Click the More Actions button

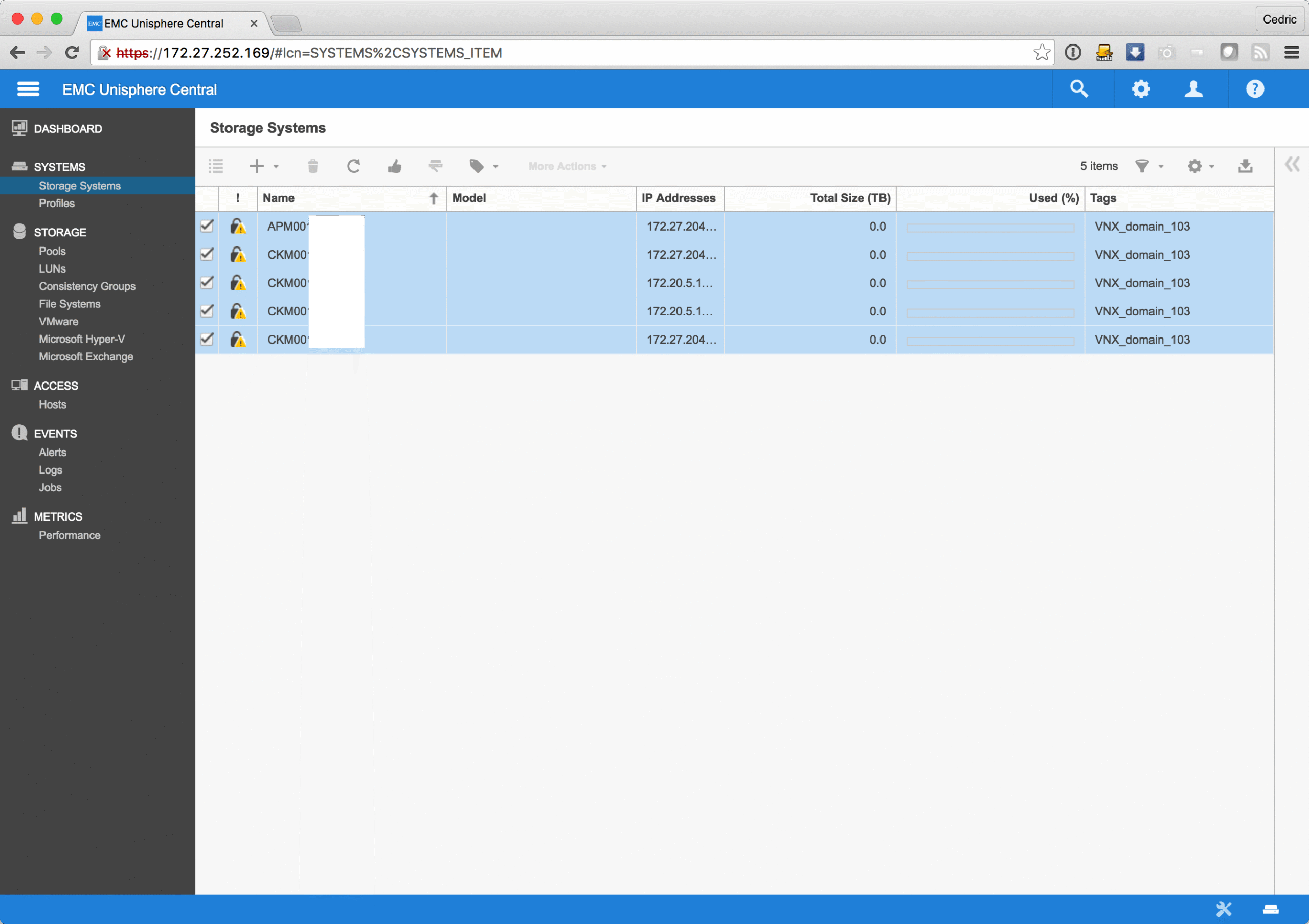567,166
